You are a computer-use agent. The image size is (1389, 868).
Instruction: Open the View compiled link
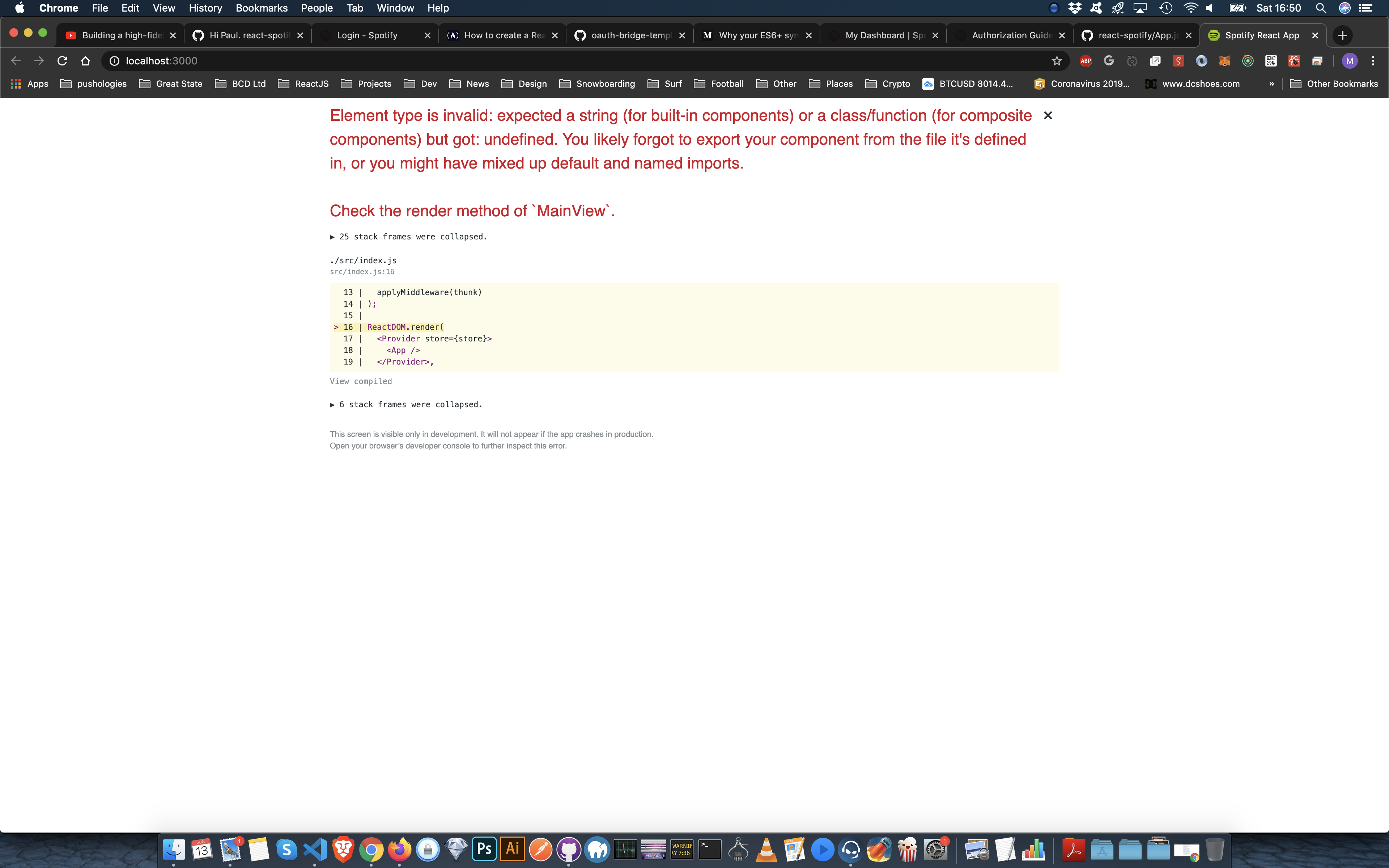click(360, 381)
